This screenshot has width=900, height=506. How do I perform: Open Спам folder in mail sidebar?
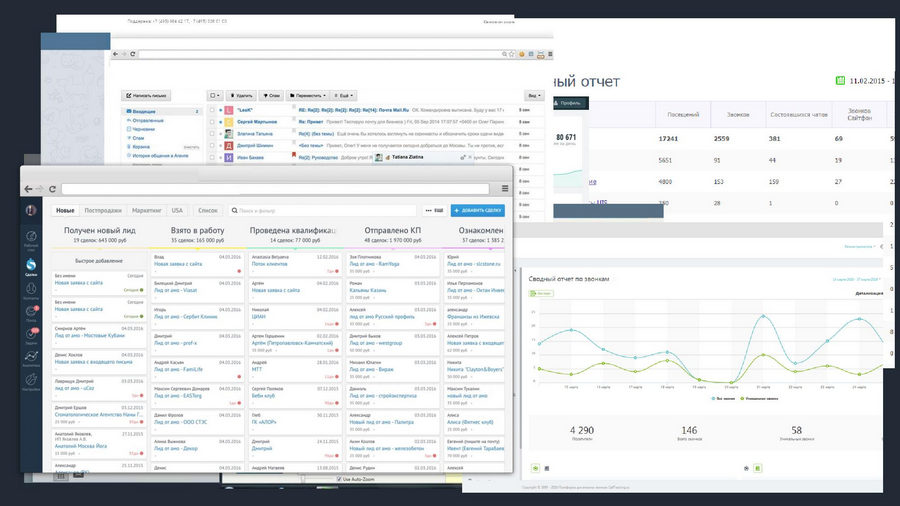pyautogui.click(x=138, y=138)
